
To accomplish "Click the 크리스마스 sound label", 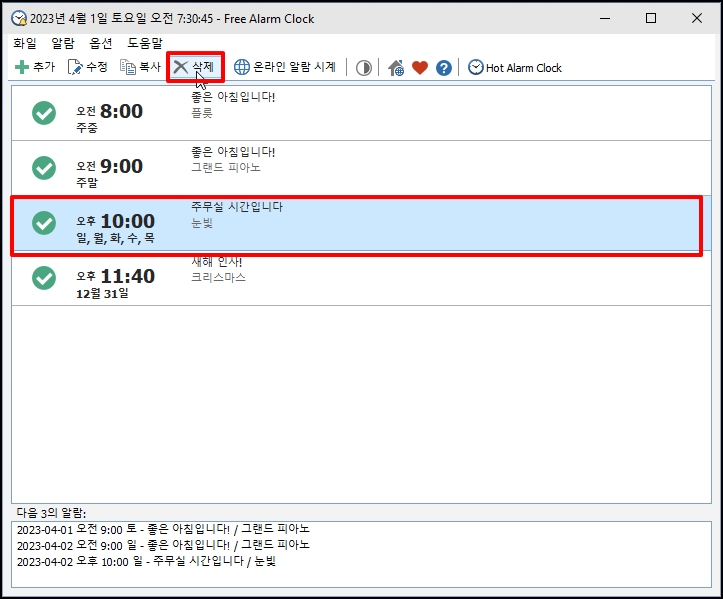I will coord(219,277).
